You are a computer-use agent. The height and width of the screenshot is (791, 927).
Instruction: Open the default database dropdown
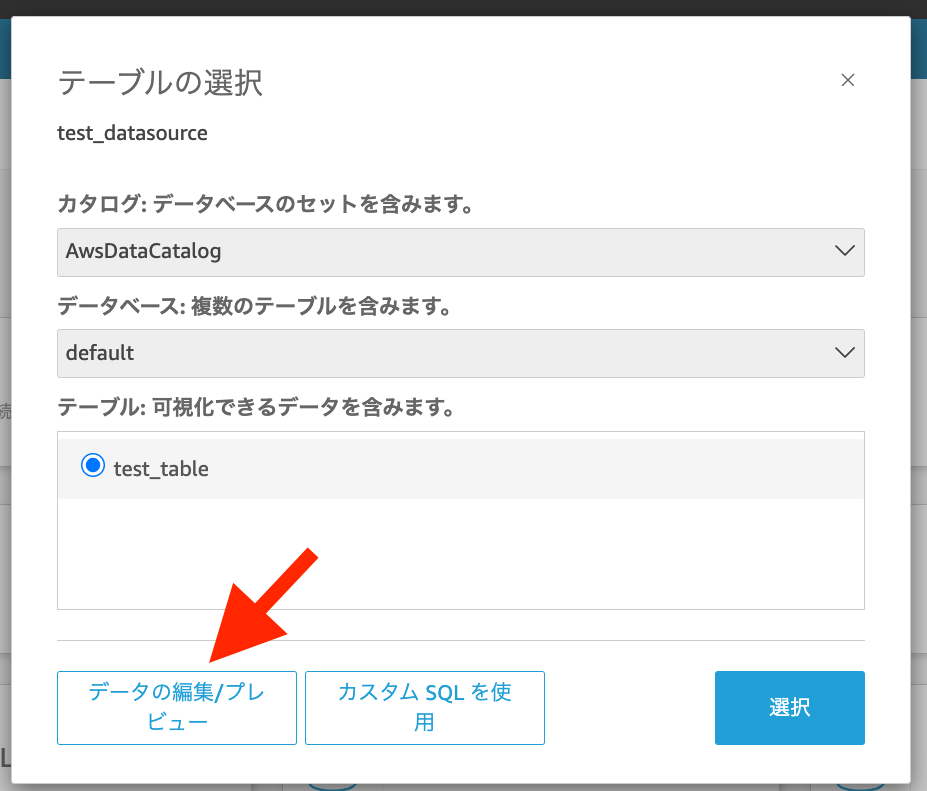461,354
